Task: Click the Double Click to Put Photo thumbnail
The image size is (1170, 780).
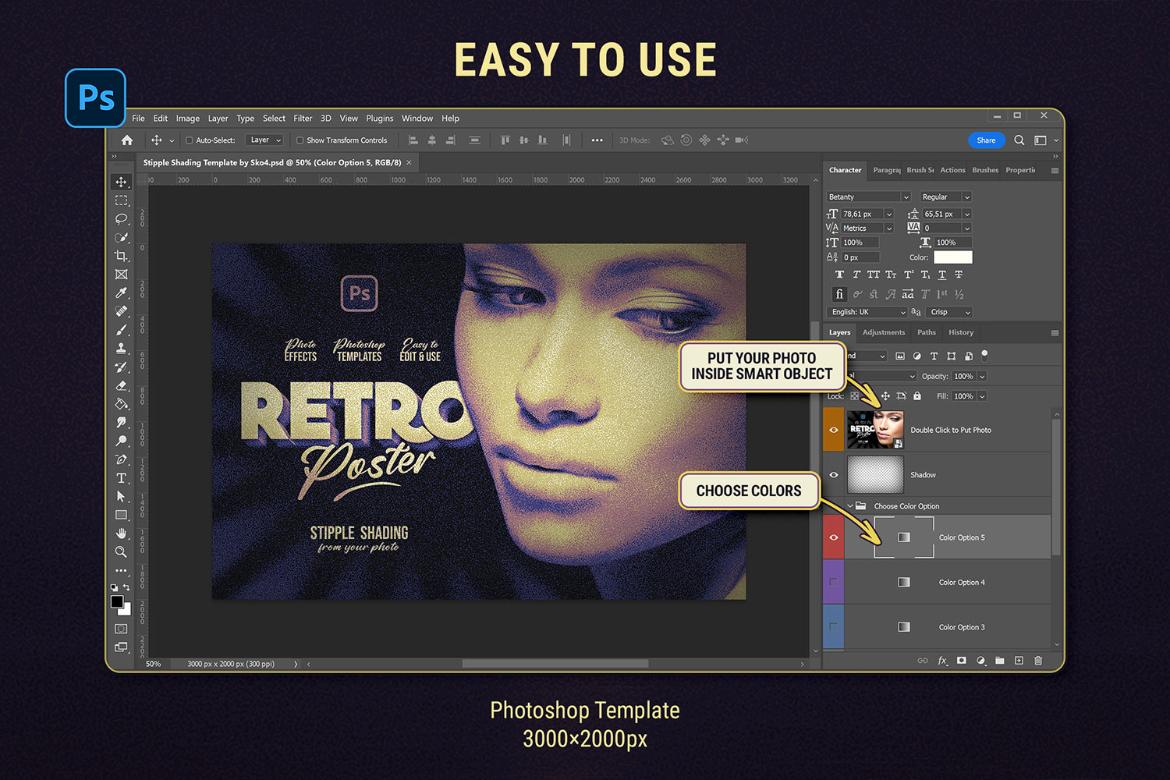Action: click(x=875, y=430)
